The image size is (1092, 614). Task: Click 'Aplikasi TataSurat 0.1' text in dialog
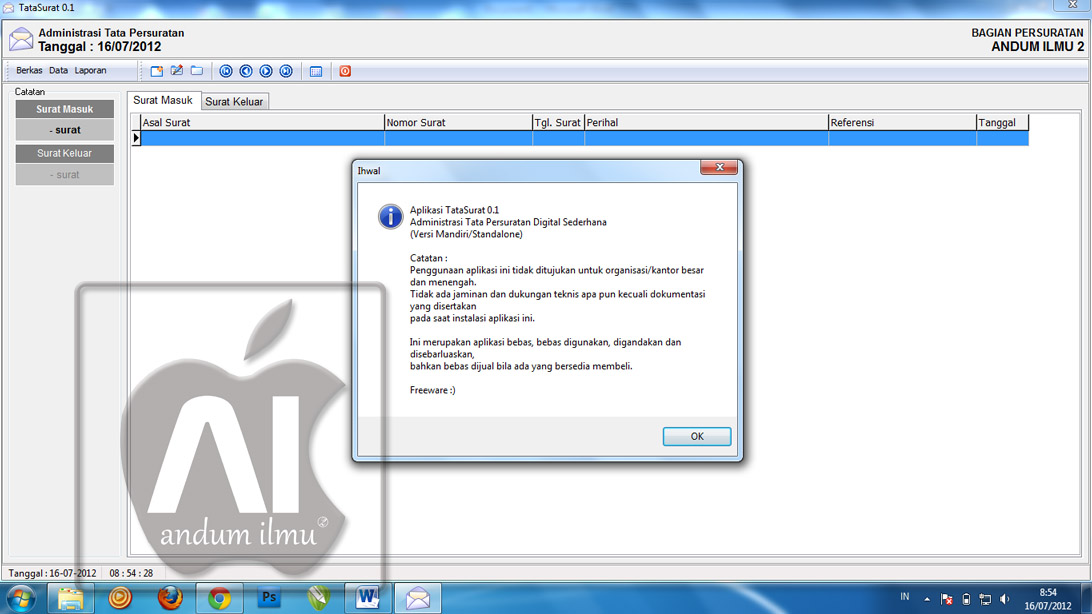[454, 210]
